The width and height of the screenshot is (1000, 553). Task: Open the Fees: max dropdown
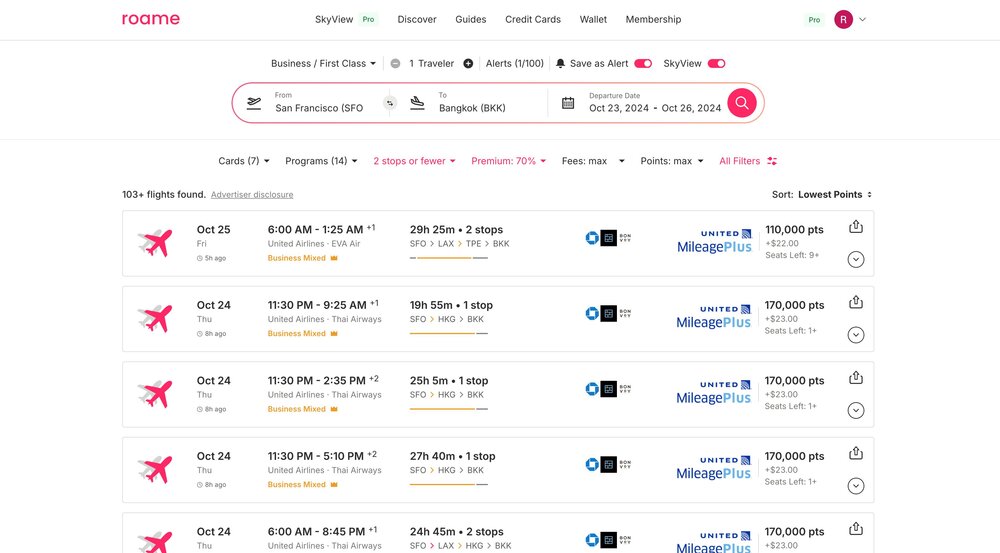(593, 161)
